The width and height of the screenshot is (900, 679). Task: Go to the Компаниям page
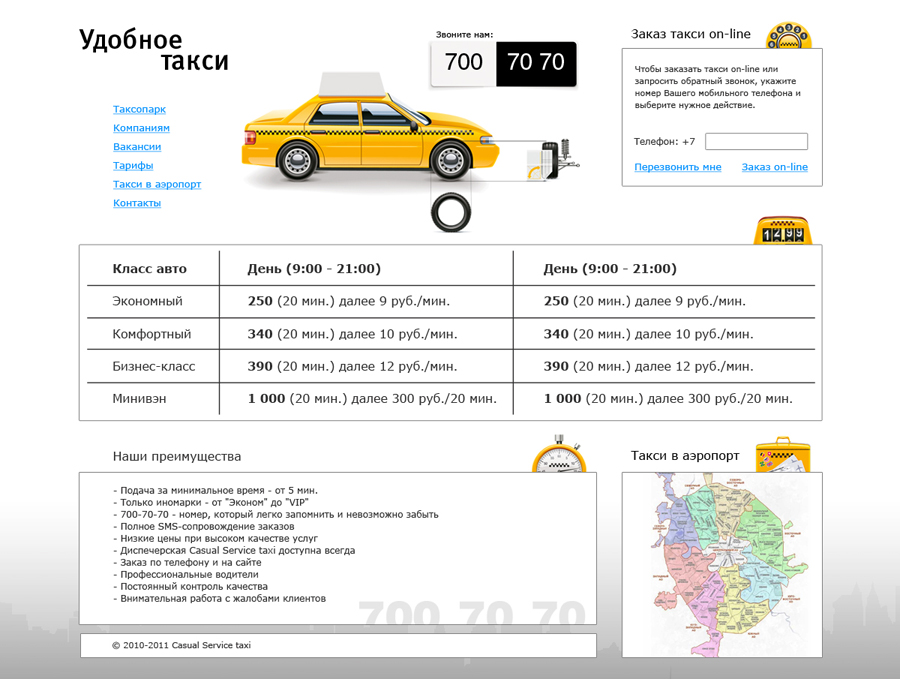(x=141, y=128)
